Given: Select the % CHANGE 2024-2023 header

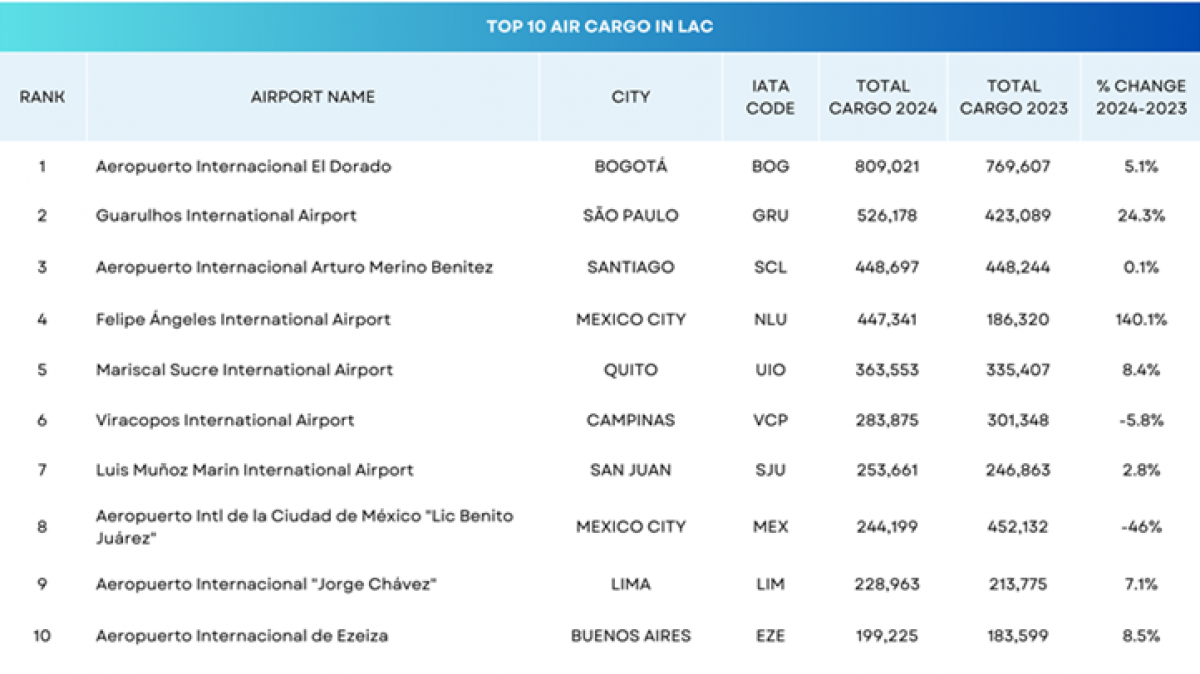Looking at the screenshot, I should [1141, 97].
